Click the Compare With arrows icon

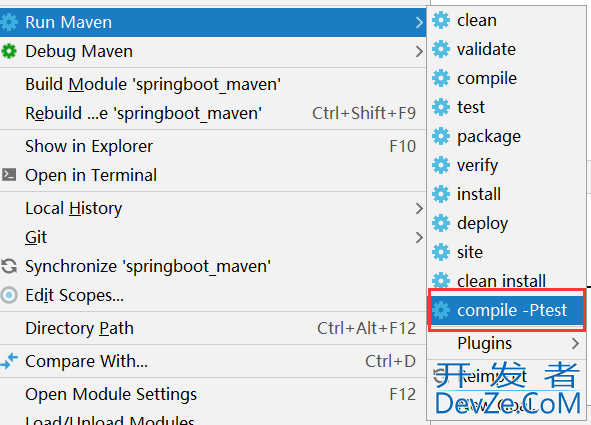(9, 361)
